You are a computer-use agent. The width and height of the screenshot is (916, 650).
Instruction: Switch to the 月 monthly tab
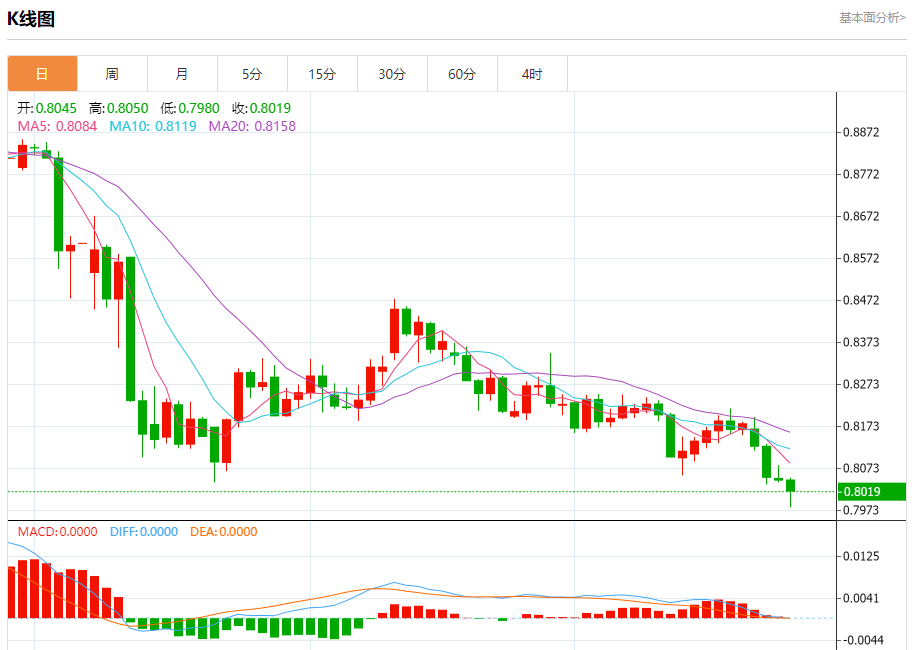pos(182,74)
